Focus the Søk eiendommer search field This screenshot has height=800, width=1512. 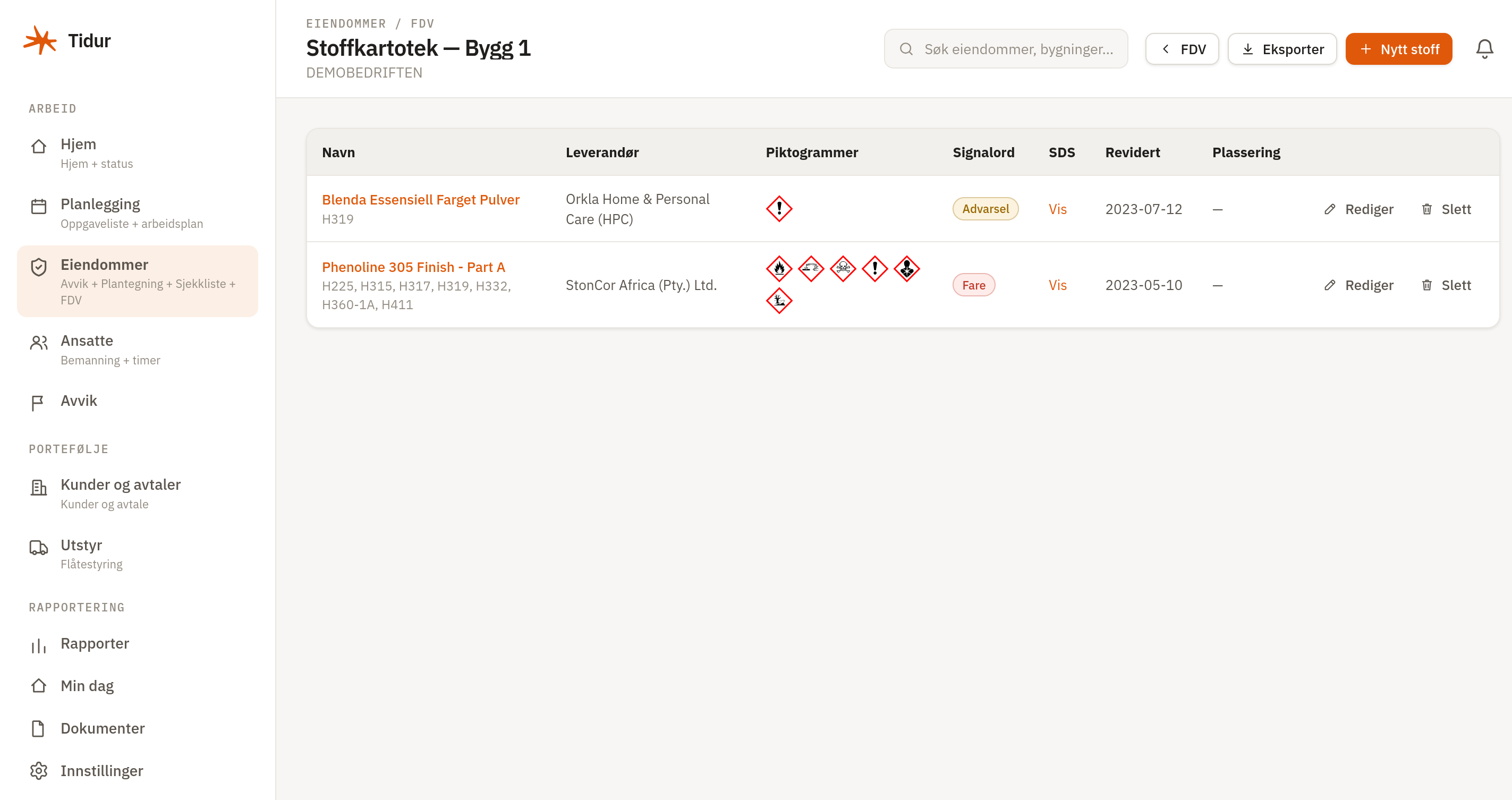pos(1006,49)
